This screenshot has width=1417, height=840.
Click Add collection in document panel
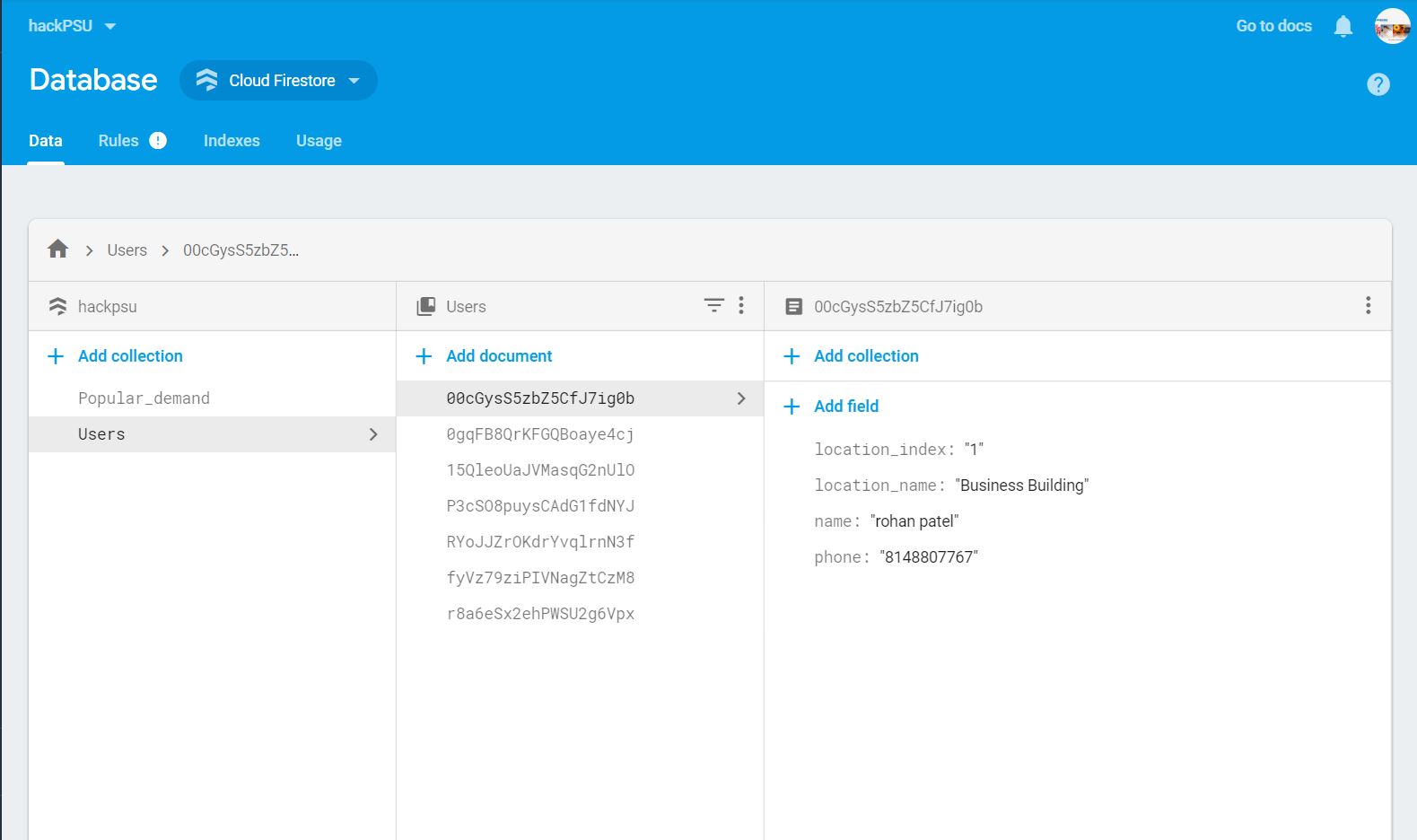coord(866,356)
